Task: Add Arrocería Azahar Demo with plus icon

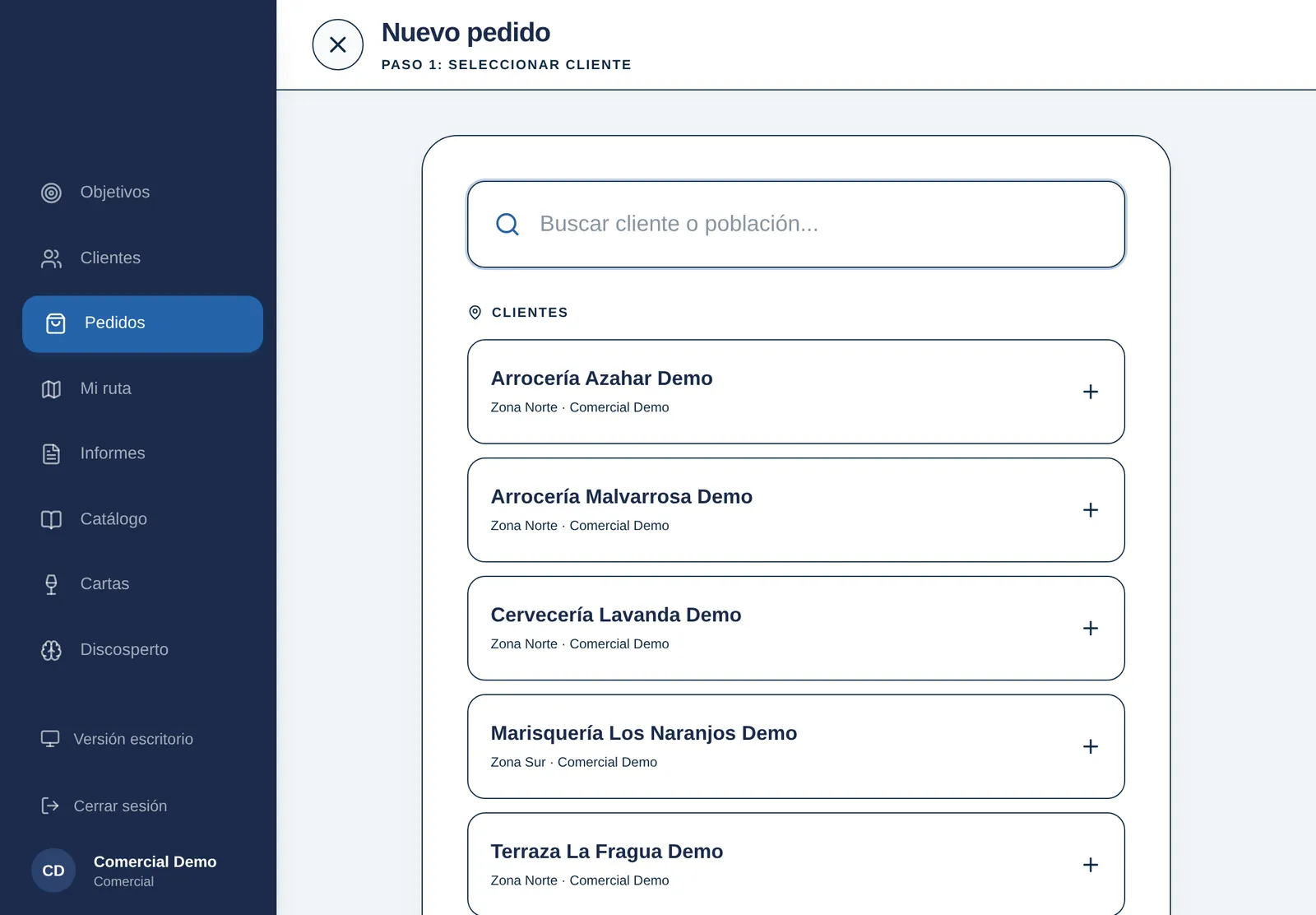Action: point(1091,392)
